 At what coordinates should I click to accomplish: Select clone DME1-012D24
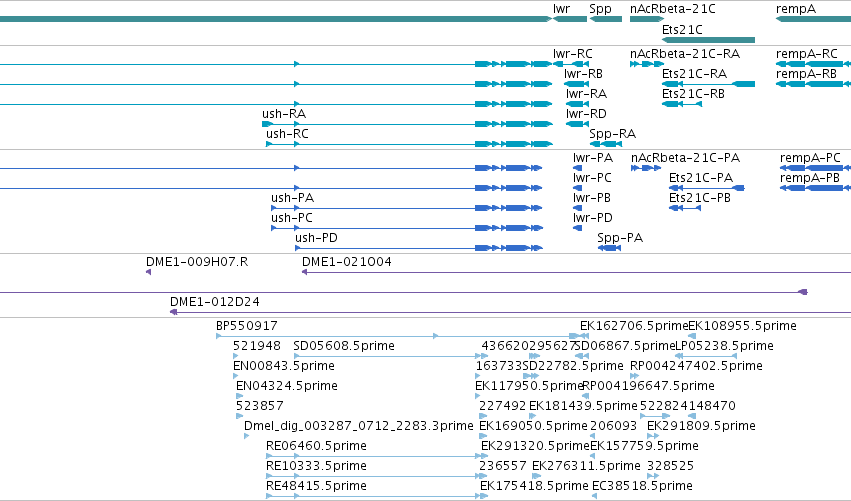tap(215, 302)
